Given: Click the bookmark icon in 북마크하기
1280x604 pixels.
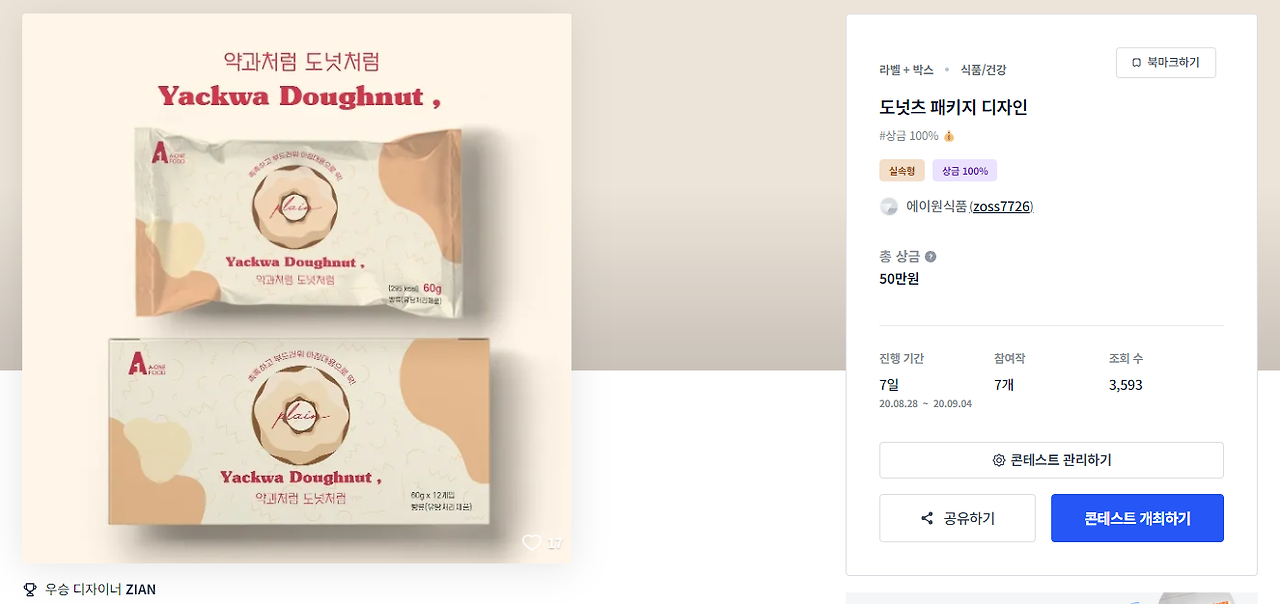Looking at the screenshot, I should tap(1136, 63).
